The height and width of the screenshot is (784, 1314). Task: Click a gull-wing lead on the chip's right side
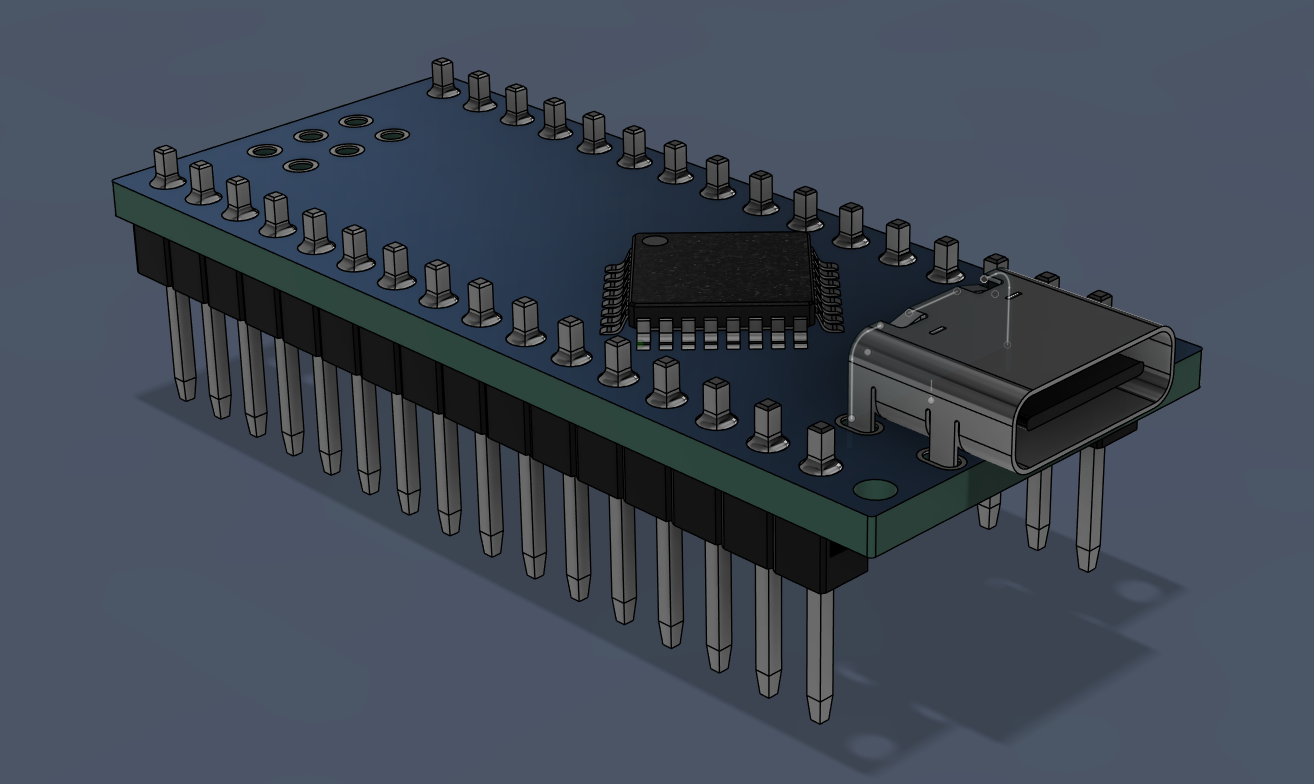830,290
